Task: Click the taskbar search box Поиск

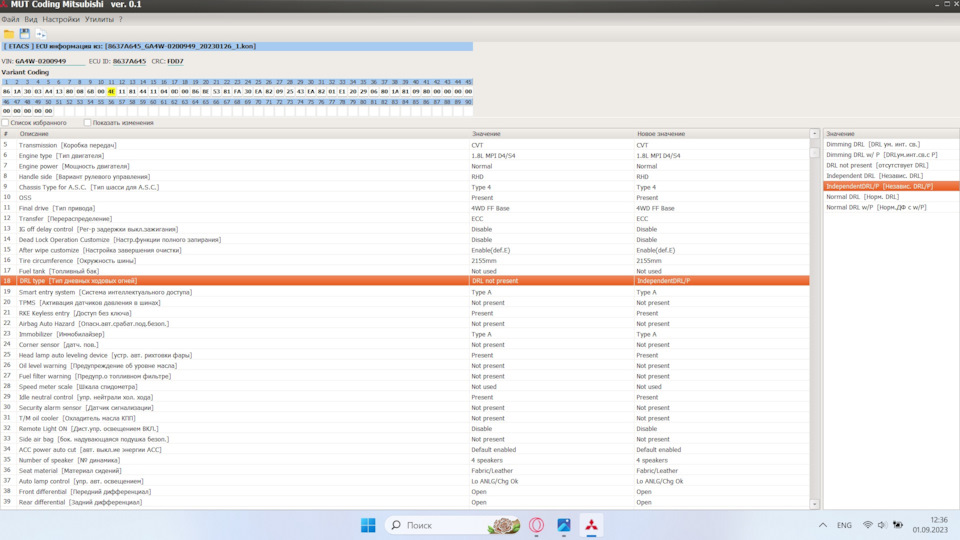Action: pyautogui.click(x=454, y=525)
